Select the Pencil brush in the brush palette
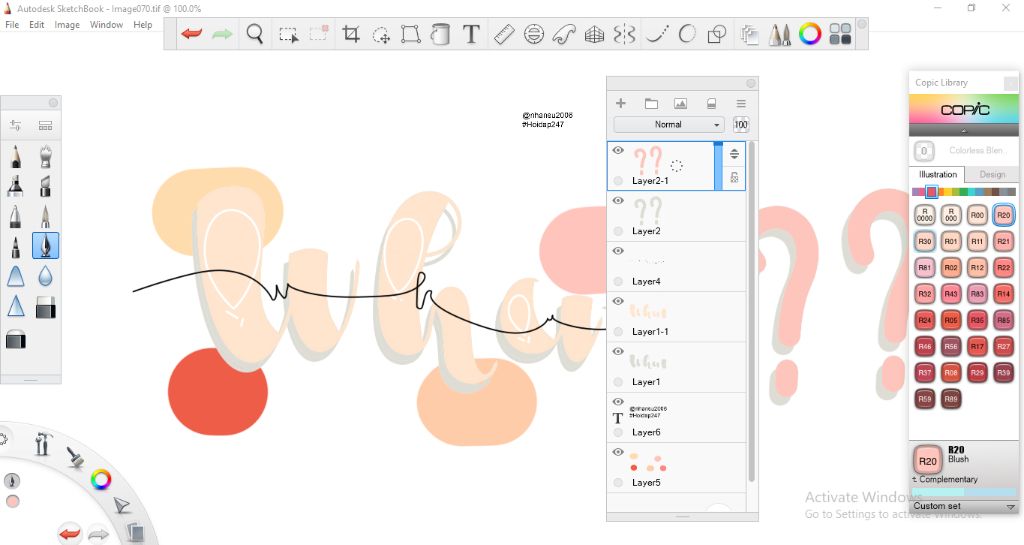 [15, 157]
